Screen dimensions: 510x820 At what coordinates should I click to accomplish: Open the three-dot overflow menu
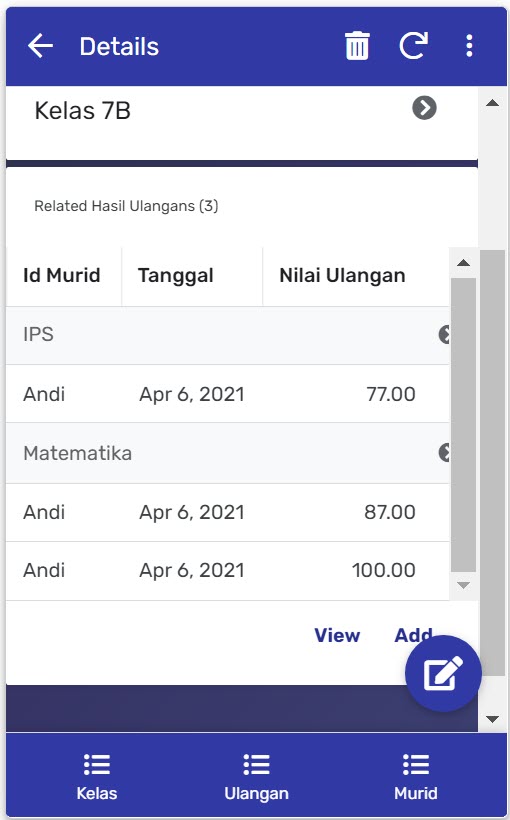coord(469,46)
